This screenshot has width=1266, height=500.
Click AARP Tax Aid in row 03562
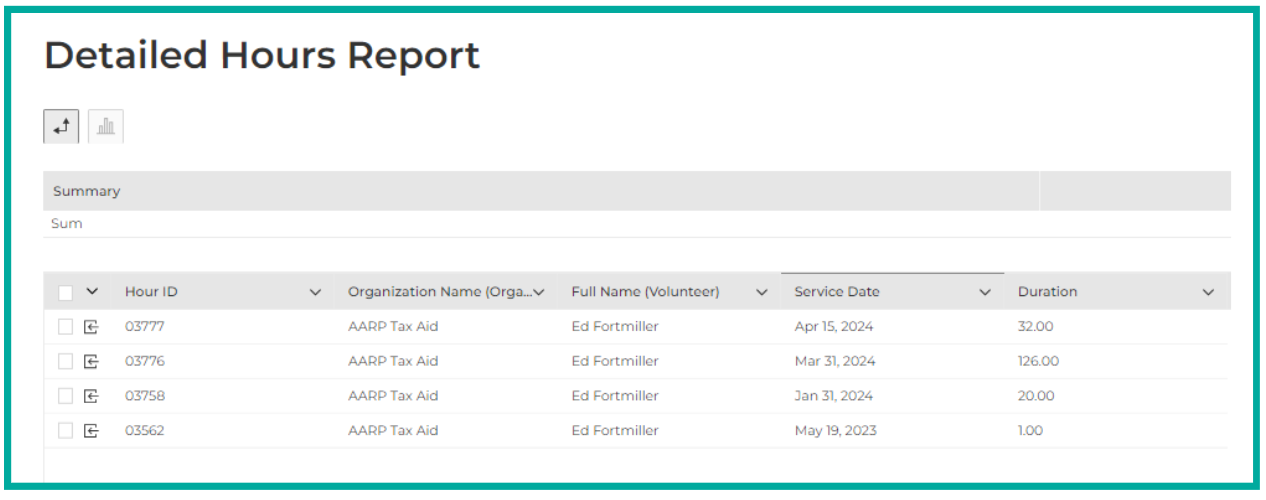(393, 430)
